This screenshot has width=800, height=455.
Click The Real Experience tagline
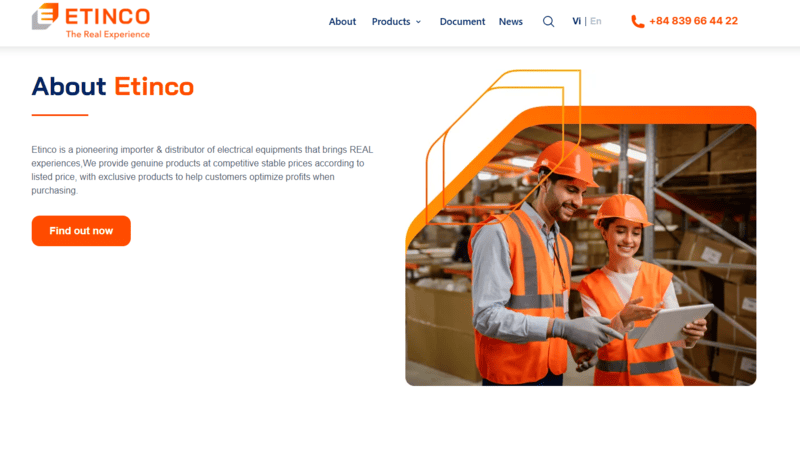(108, 34)
